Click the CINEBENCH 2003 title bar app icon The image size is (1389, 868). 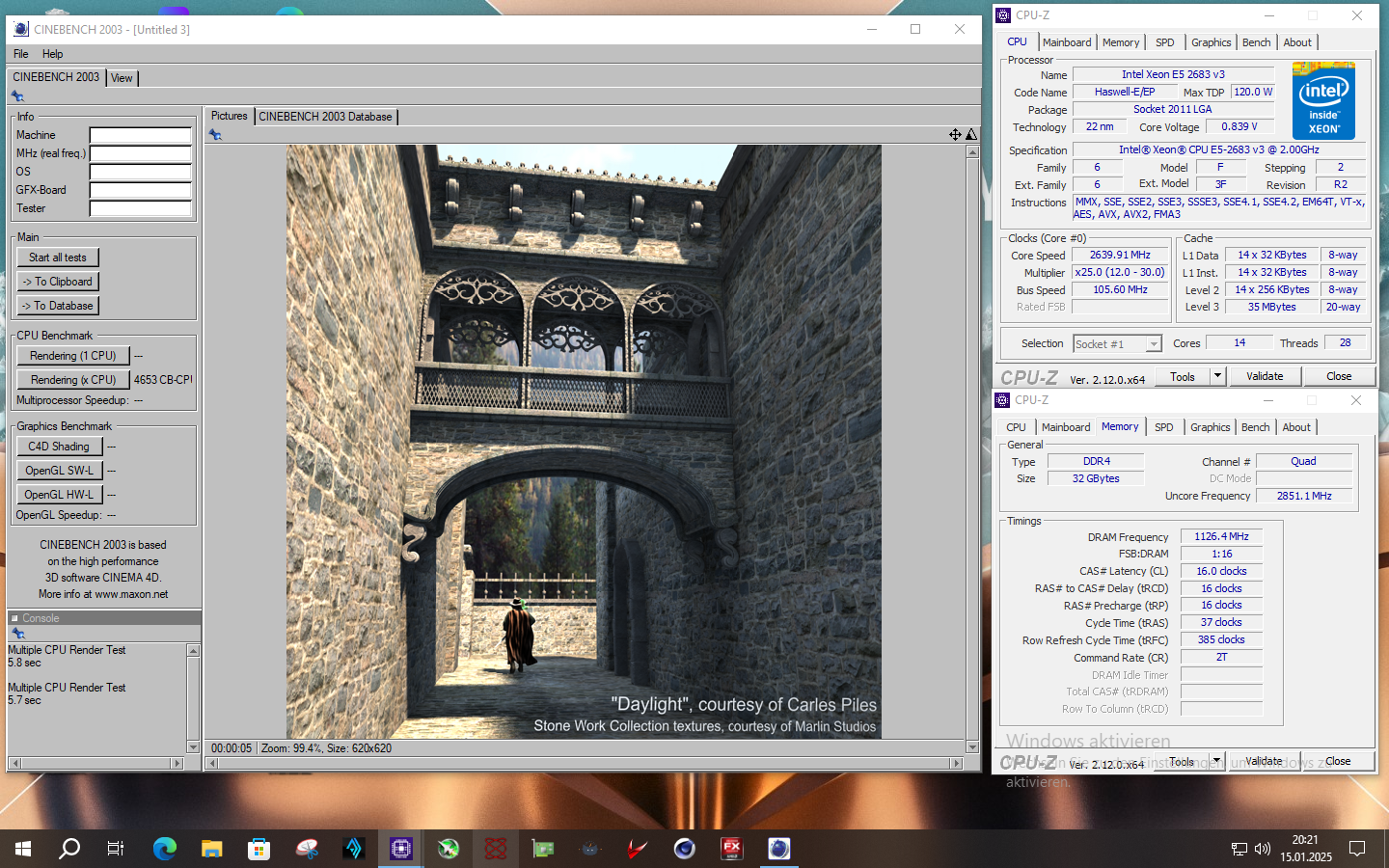click(x=21, y=29)
